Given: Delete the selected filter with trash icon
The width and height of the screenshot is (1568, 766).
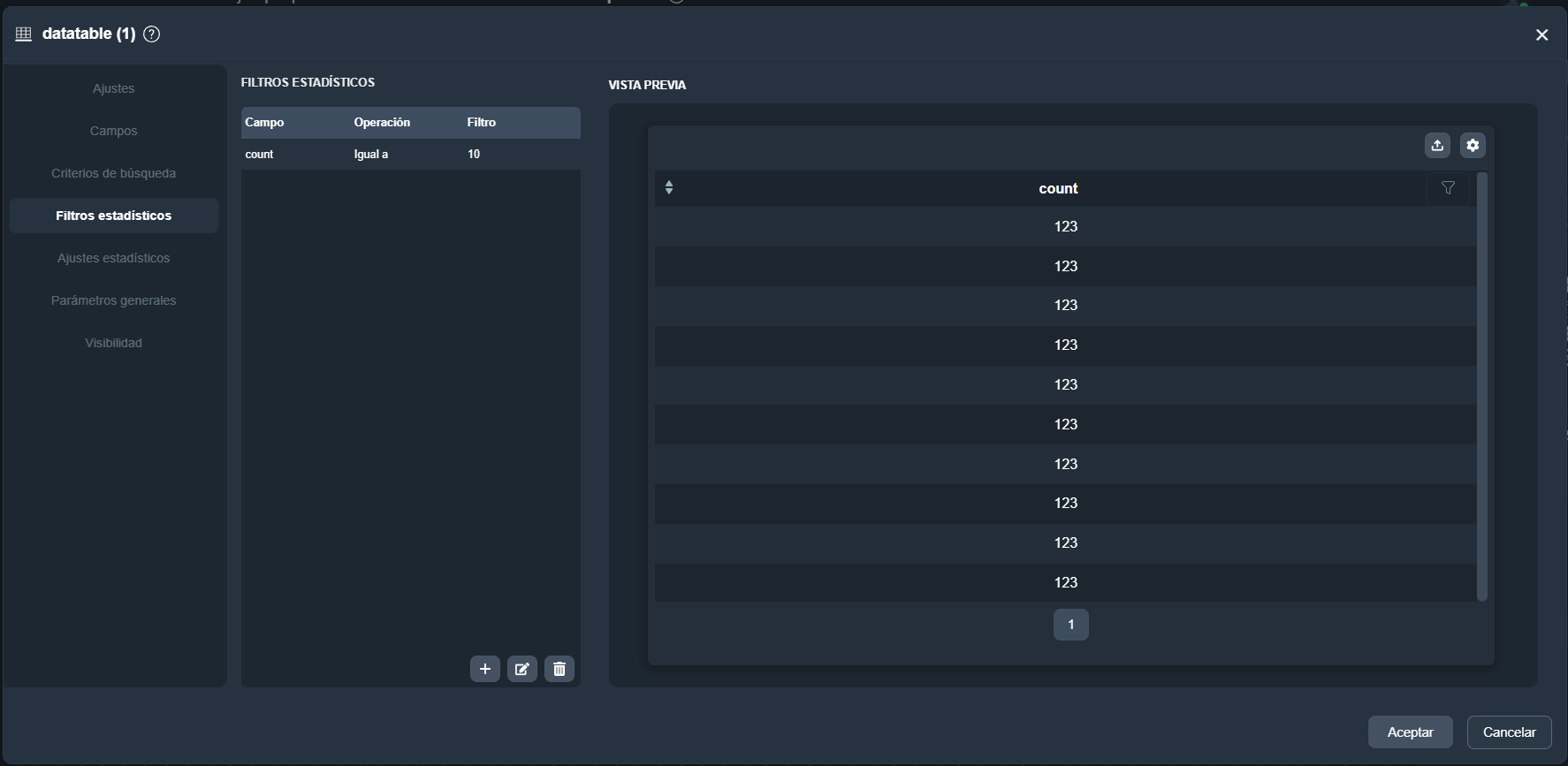Looking at the screenshot, I should point(559,669).
